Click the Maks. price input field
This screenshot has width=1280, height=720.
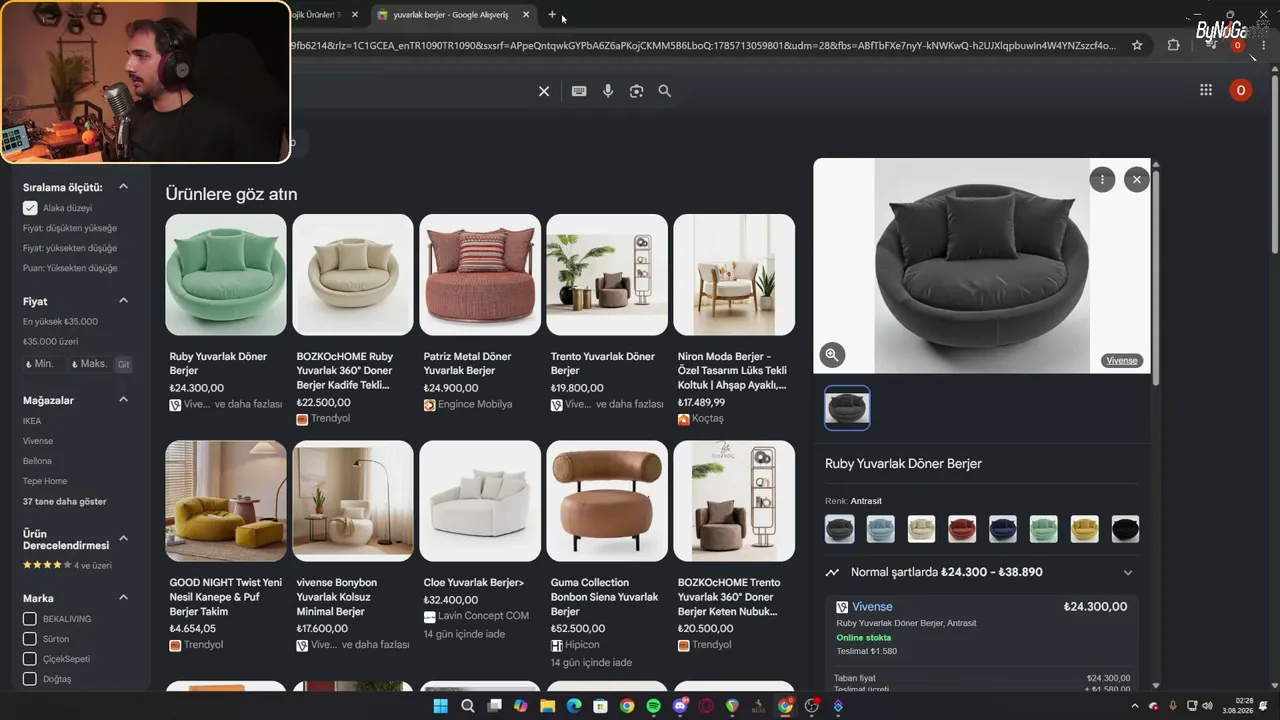90,365
